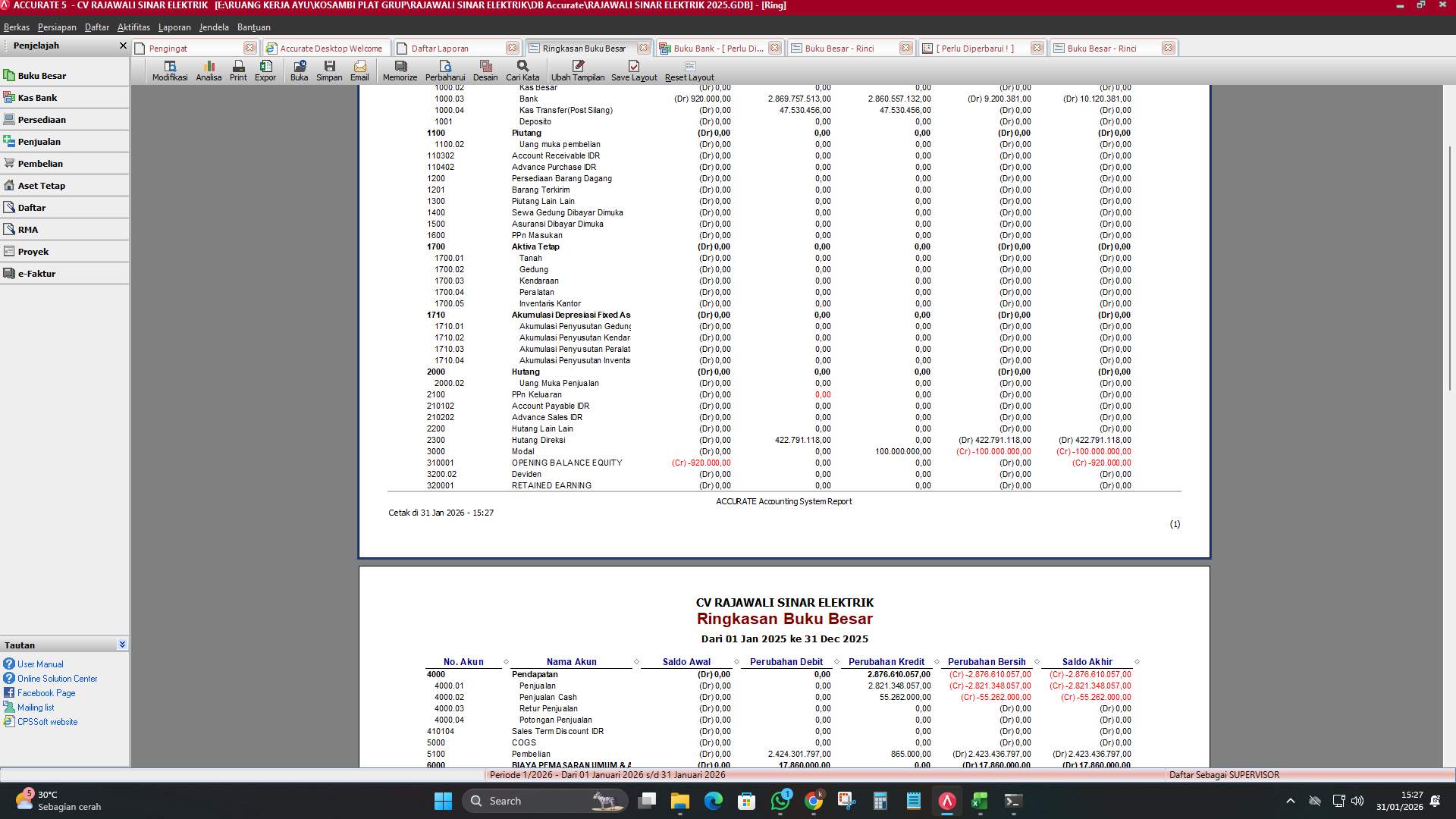Export the report with the Expor icon
Image resolution: width=1456 pixels, height=819 pixels.
265,71
